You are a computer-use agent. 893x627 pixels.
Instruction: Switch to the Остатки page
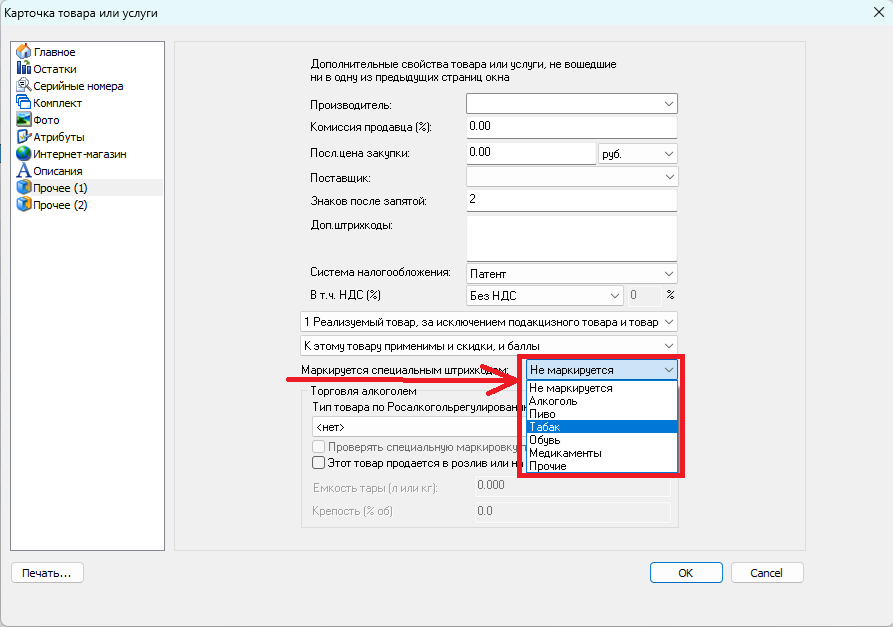(x=55, y=69)
